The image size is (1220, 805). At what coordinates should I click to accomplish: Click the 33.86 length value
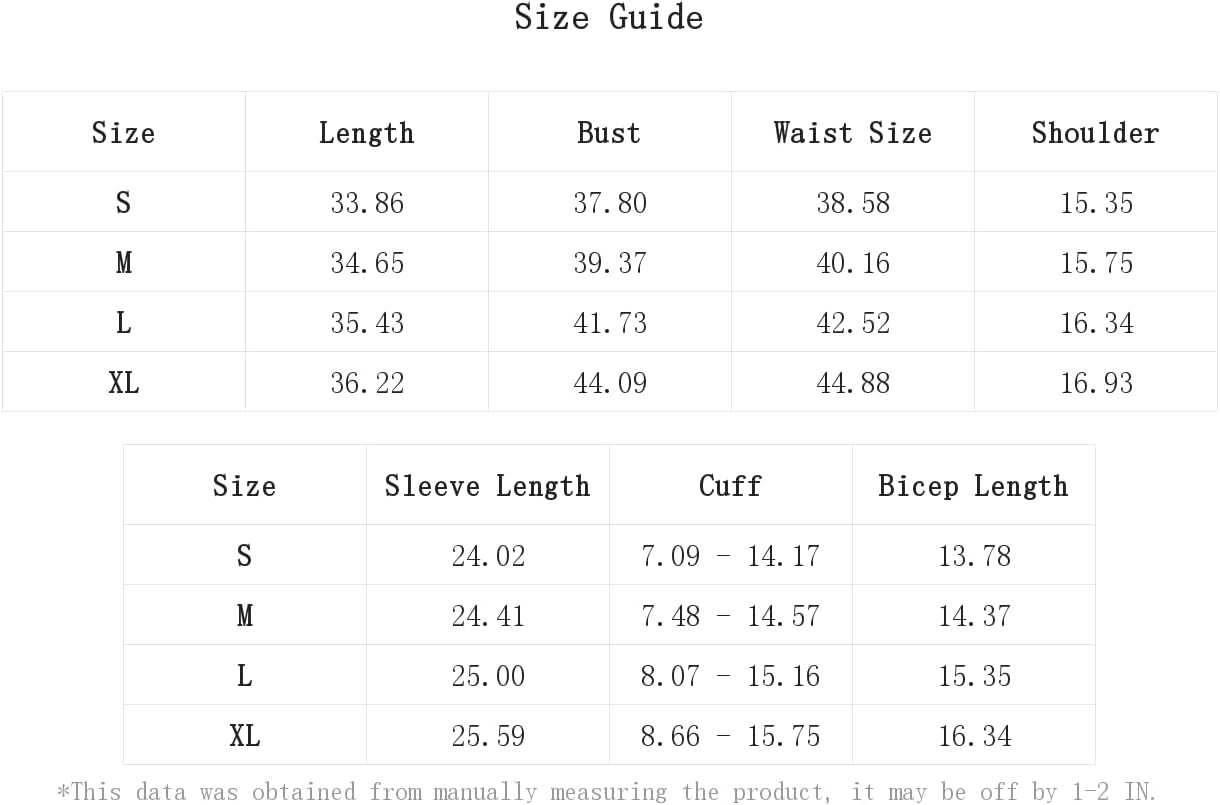pyautogui.click(x=367, y=203)
